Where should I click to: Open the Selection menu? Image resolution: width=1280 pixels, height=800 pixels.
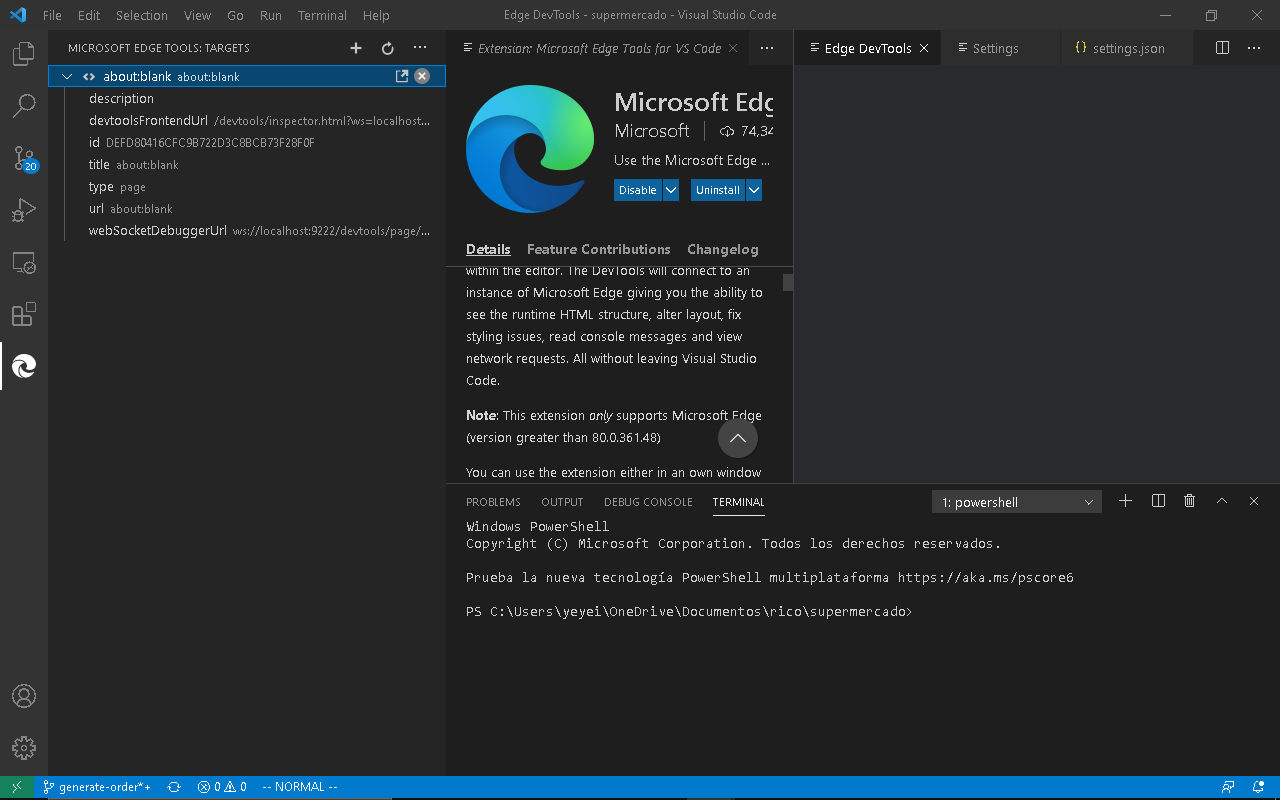click(142, 15)
